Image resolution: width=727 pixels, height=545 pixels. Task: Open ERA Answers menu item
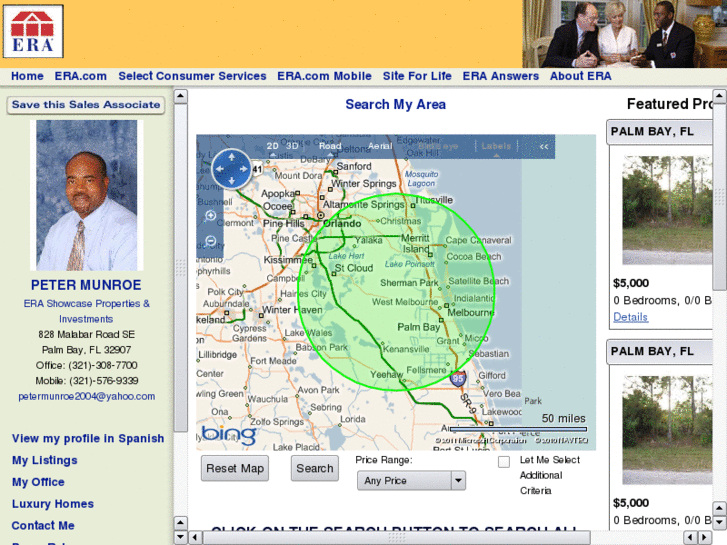click(x=500, y=76)
